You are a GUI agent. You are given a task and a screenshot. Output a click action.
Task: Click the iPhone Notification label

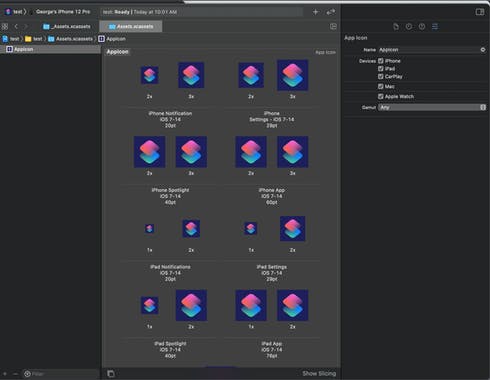click(170, 114)
